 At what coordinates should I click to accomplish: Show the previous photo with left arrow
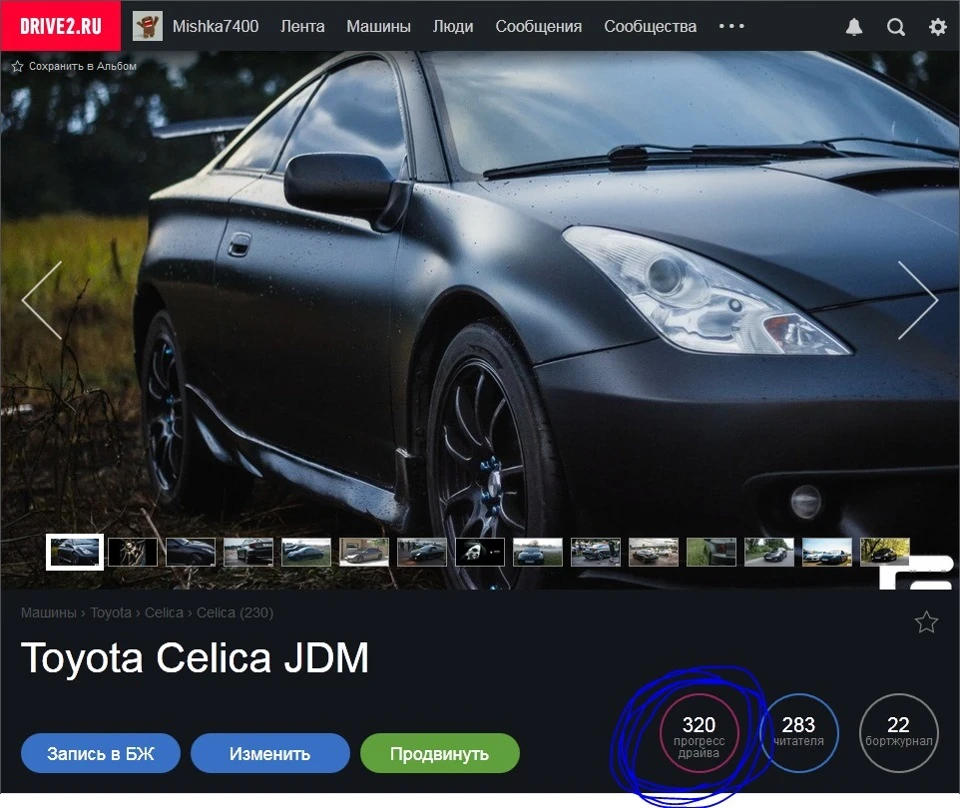pos(42,300)
